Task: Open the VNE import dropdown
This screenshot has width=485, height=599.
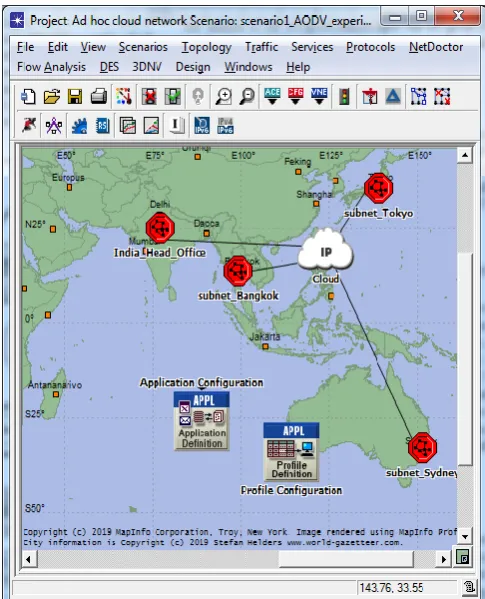Action: pyautogui.click(x=319, y=97)
